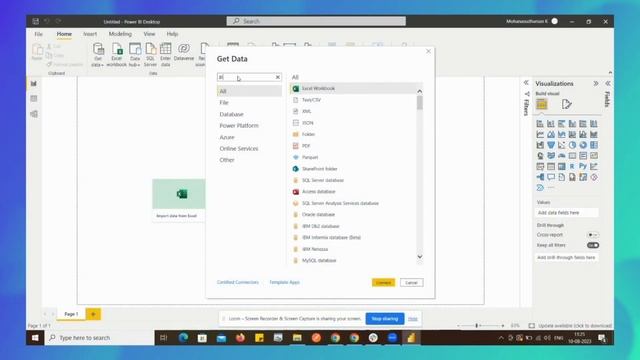Expand the Filters pane chevron
This screenshot has width=640, height=360.
pos(526,83)
